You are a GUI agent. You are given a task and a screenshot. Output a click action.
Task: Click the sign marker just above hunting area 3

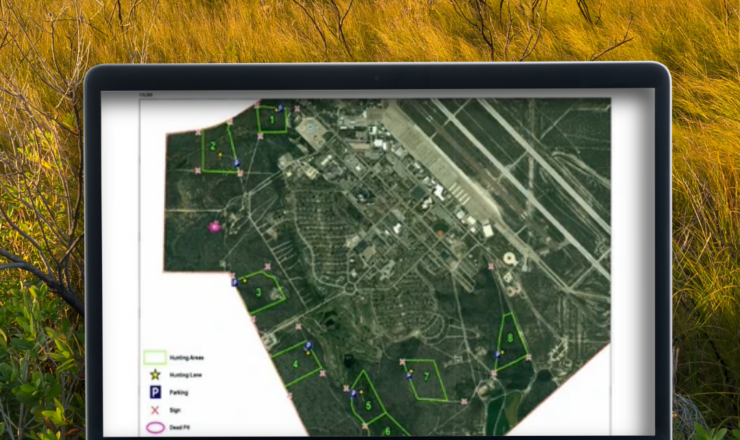(268, 267)
